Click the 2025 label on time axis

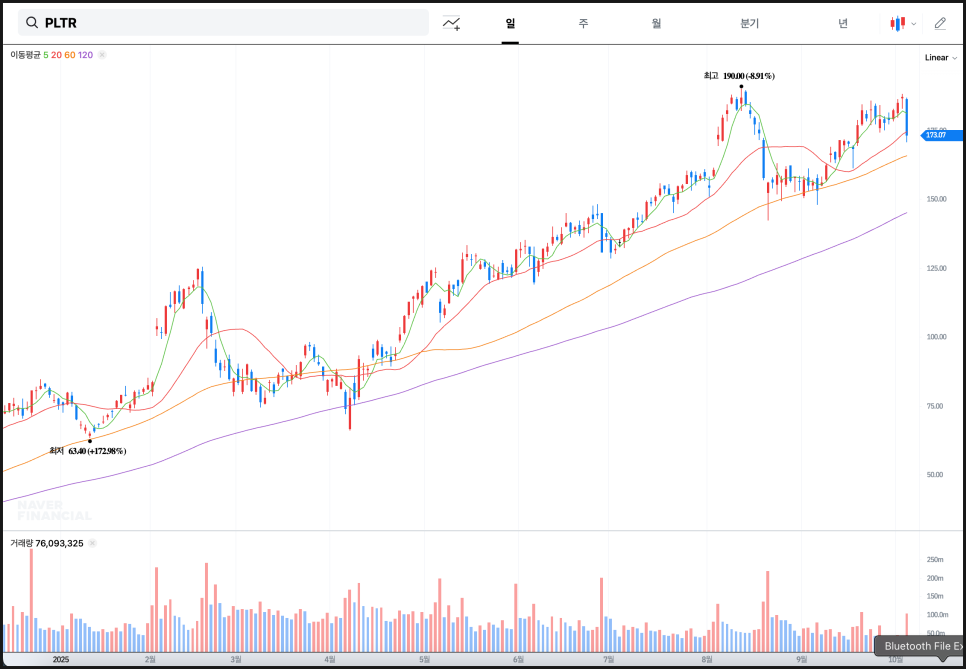click(60, 660)
